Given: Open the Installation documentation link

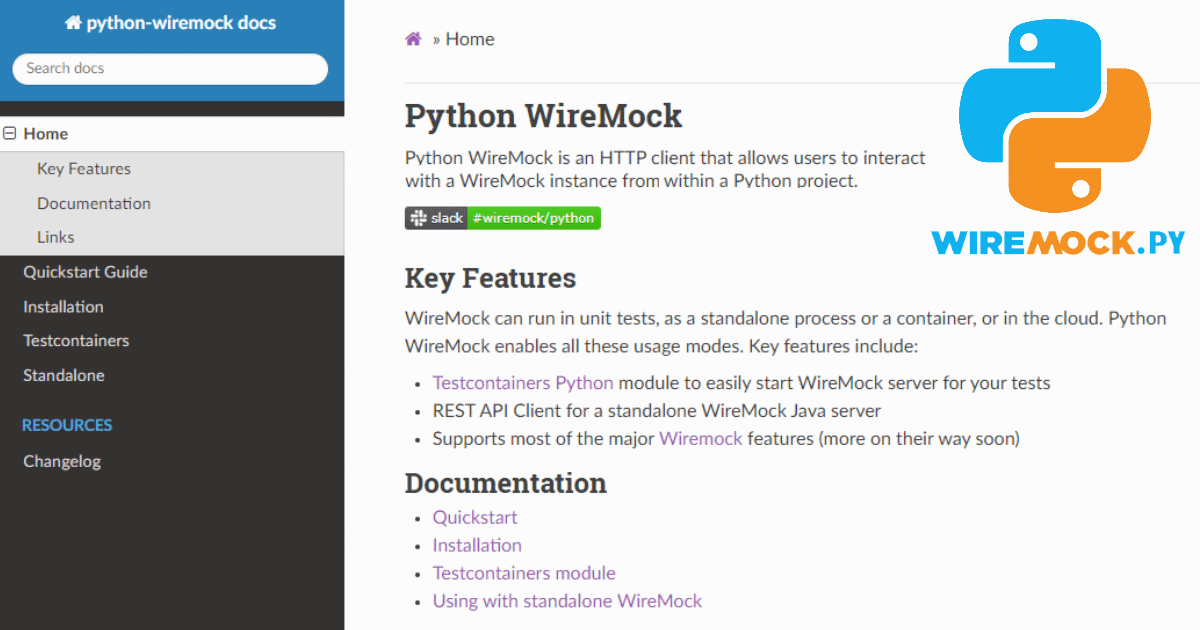Looking at the screenshot, I should click(477, 545).
